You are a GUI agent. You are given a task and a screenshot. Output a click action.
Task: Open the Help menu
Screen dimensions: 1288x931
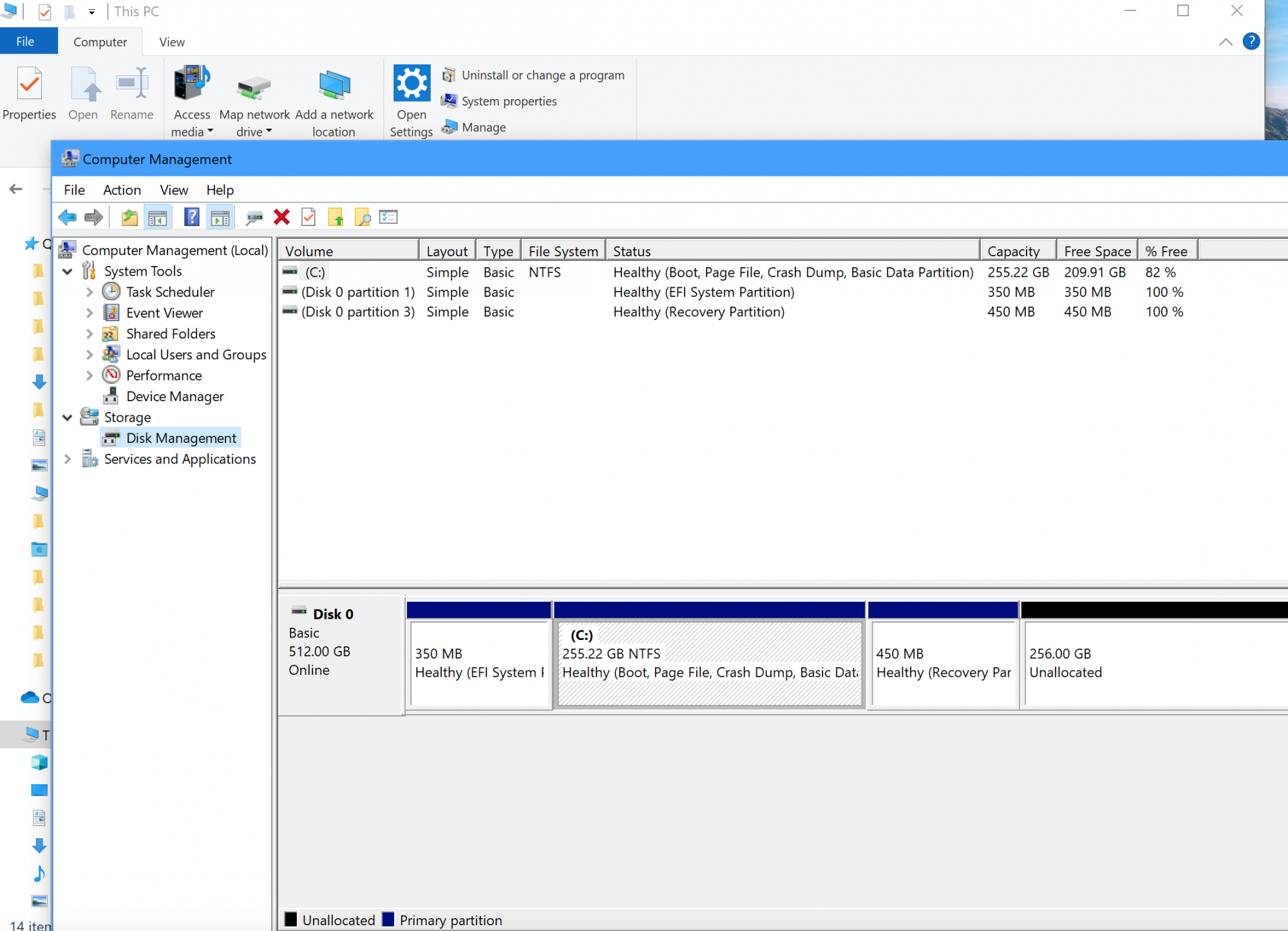click(220, 190)
